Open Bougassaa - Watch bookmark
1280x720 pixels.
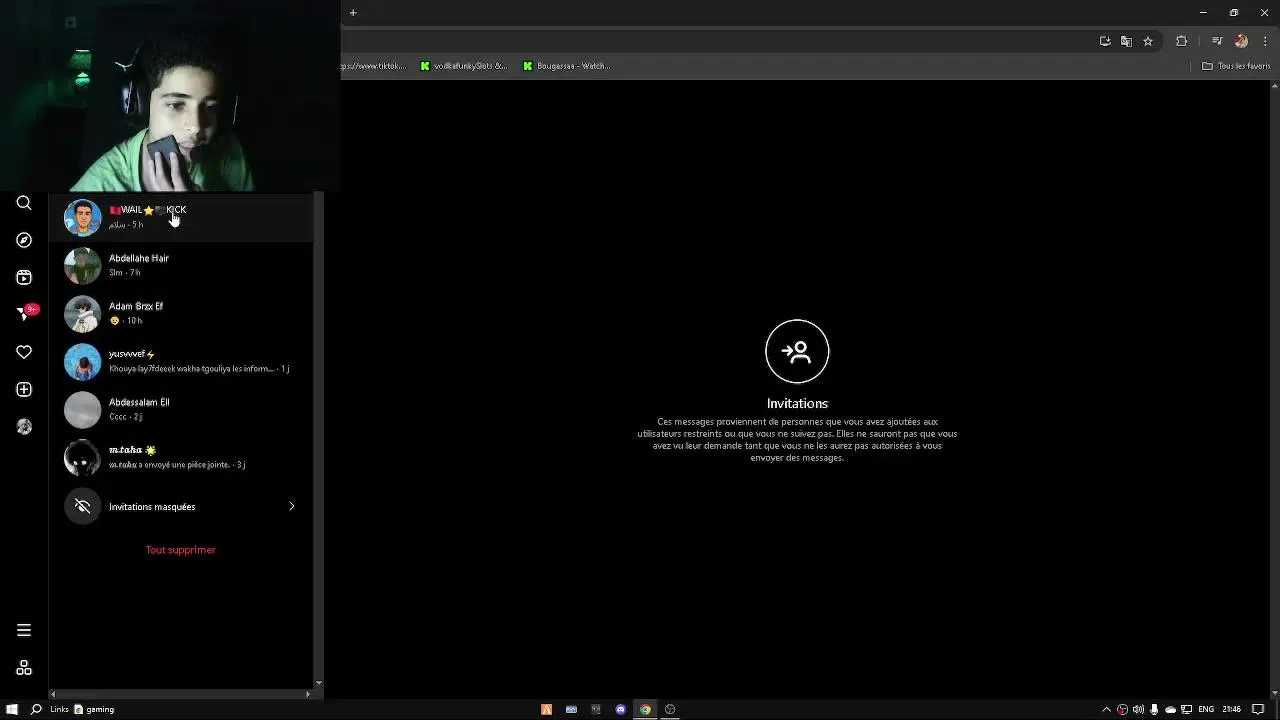(567, 66)
